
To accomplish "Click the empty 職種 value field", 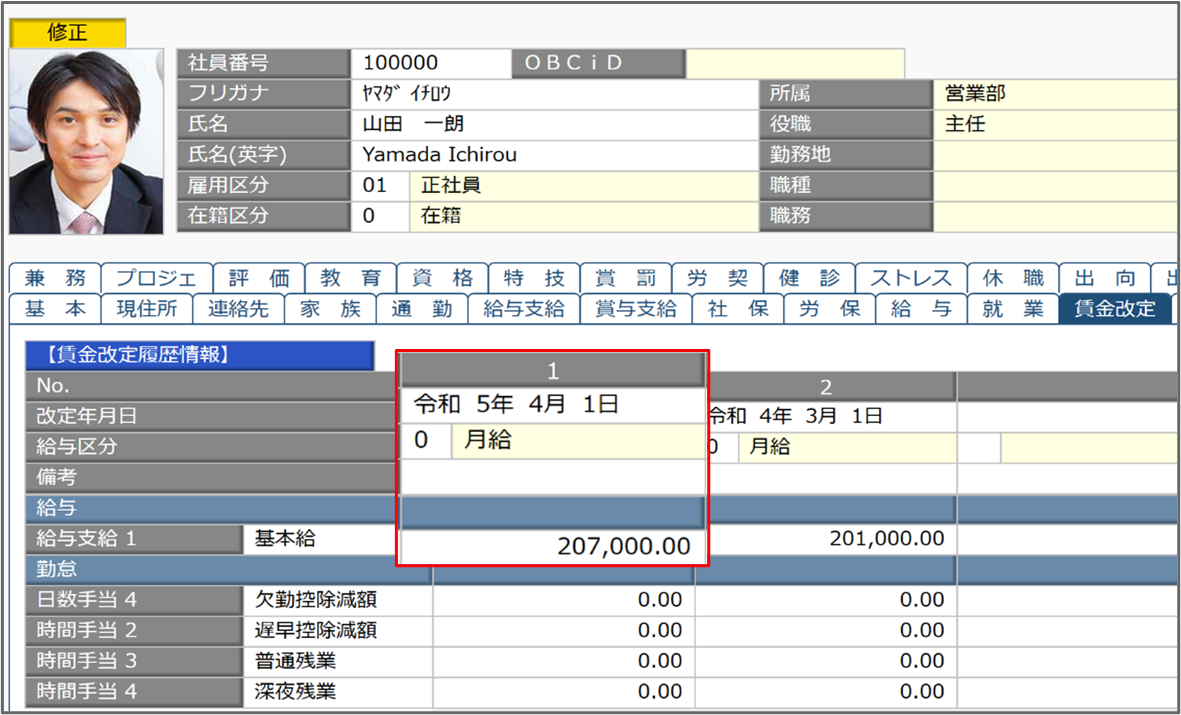I will click(1057, 186).
